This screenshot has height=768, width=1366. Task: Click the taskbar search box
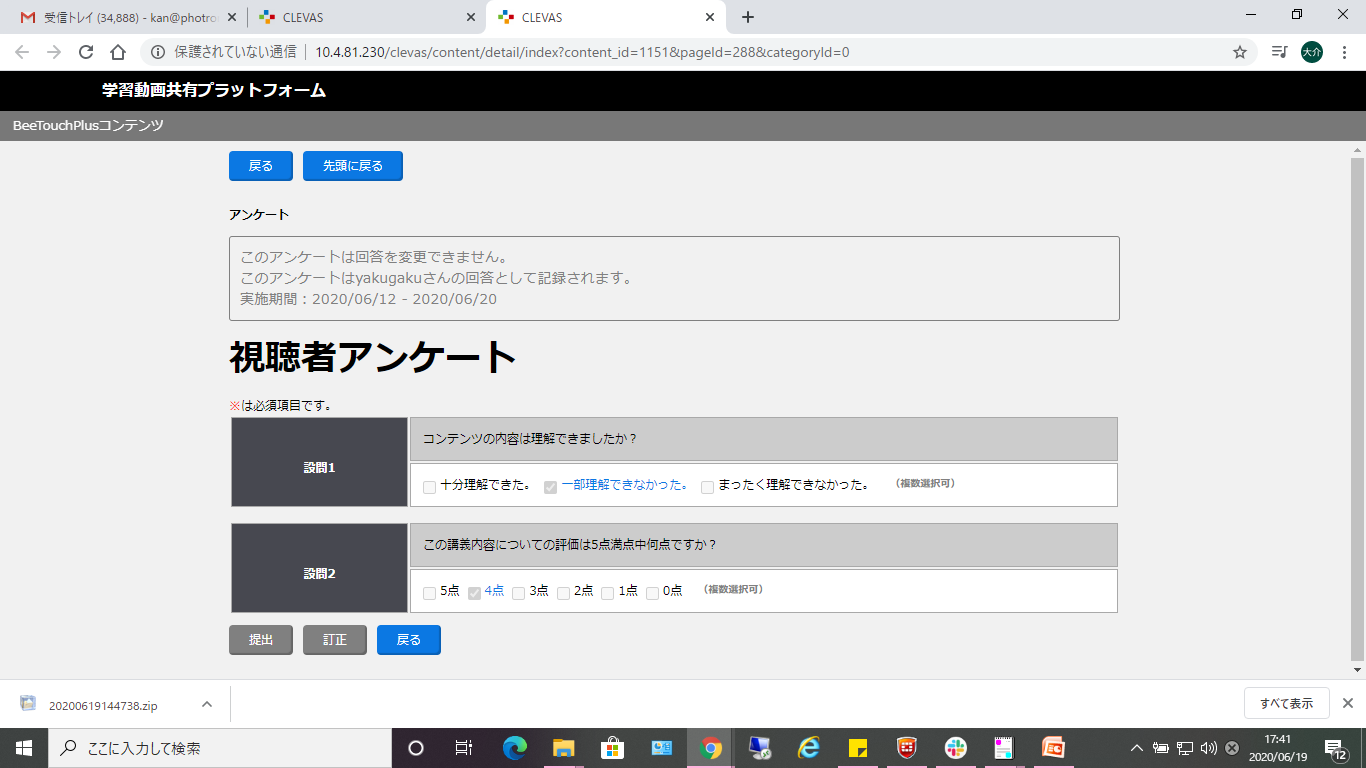click(220, 748)
